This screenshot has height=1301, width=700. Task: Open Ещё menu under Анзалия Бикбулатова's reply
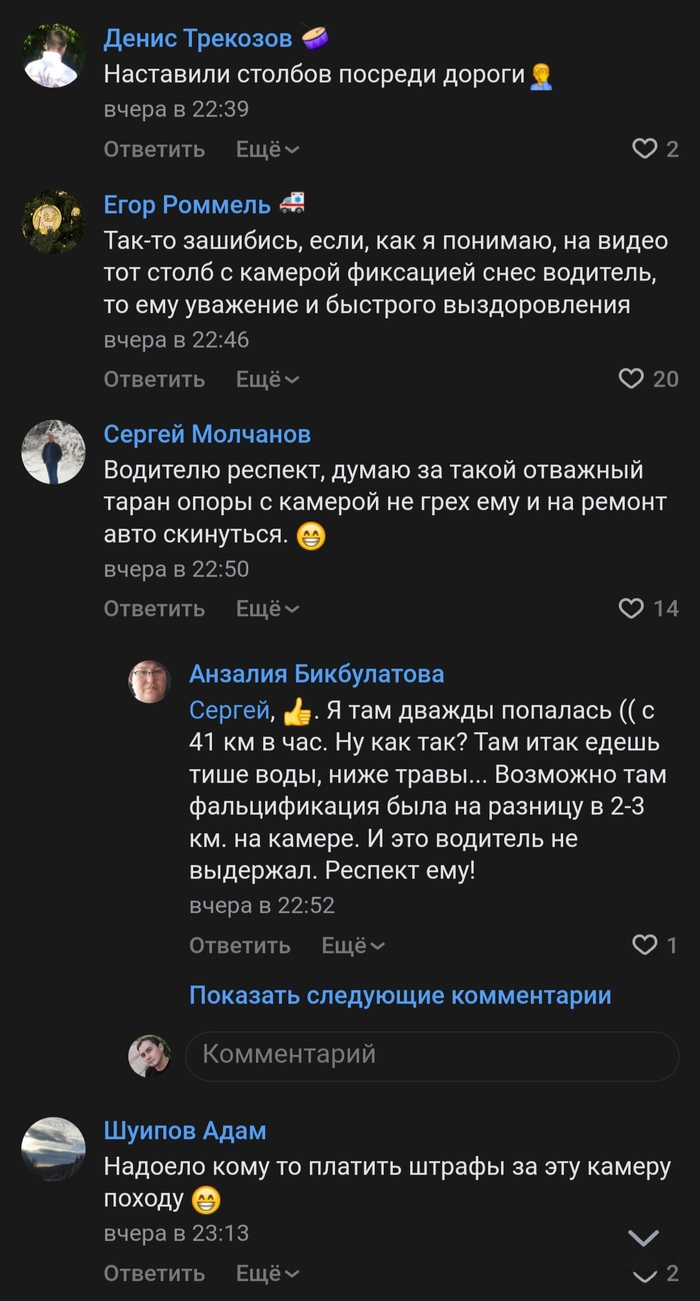pyautogui.click(x=353, y=945)
